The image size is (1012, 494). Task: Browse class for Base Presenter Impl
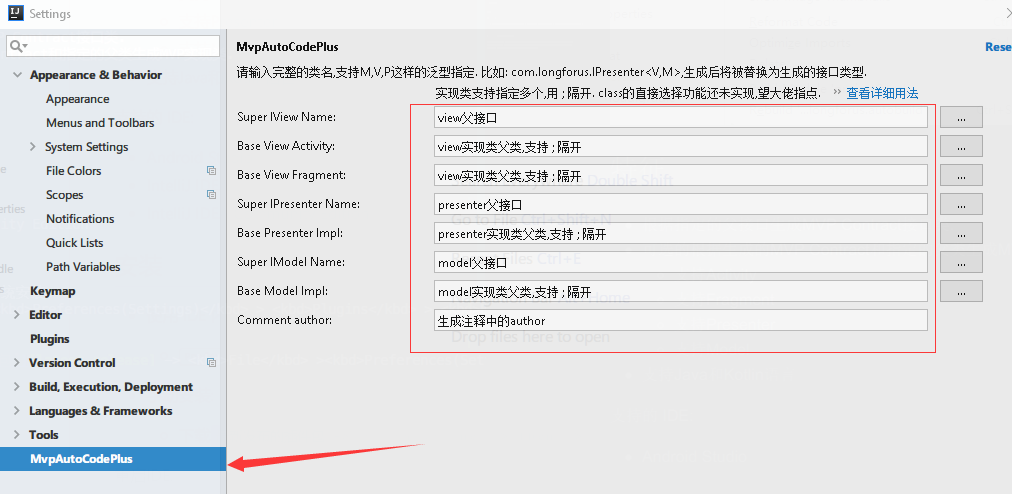click(x=961, y=233)
